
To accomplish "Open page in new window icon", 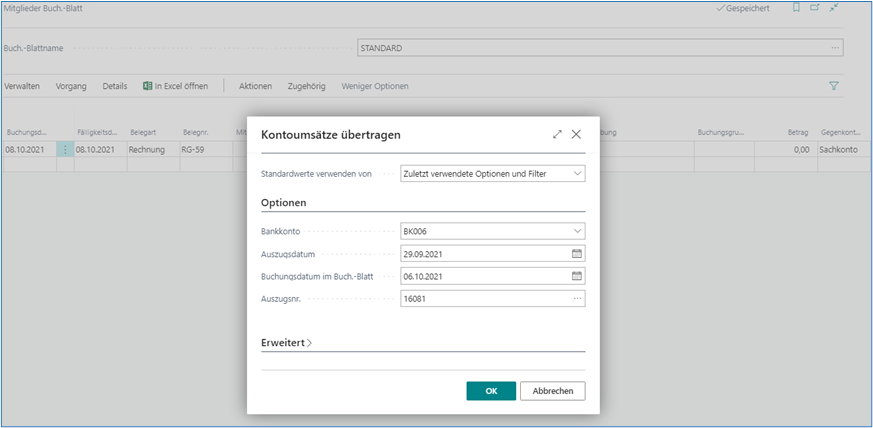I will tap(814, 8).
